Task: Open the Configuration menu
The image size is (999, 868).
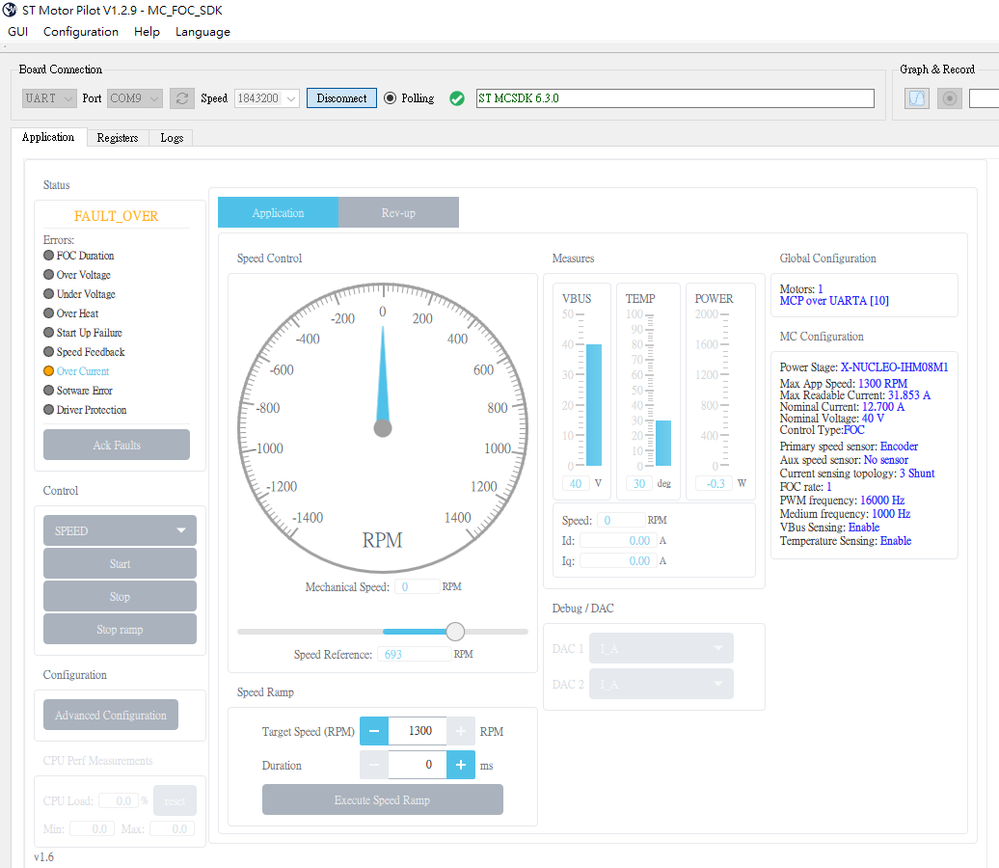Action: tap(81, 32)
